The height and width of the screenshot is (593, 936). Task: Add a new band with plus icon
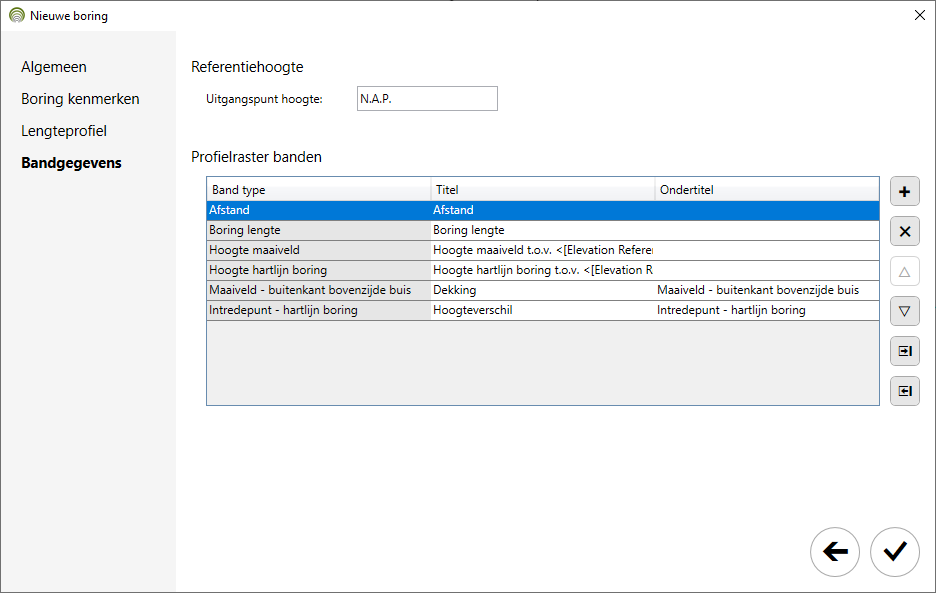(x=904, y=192)
